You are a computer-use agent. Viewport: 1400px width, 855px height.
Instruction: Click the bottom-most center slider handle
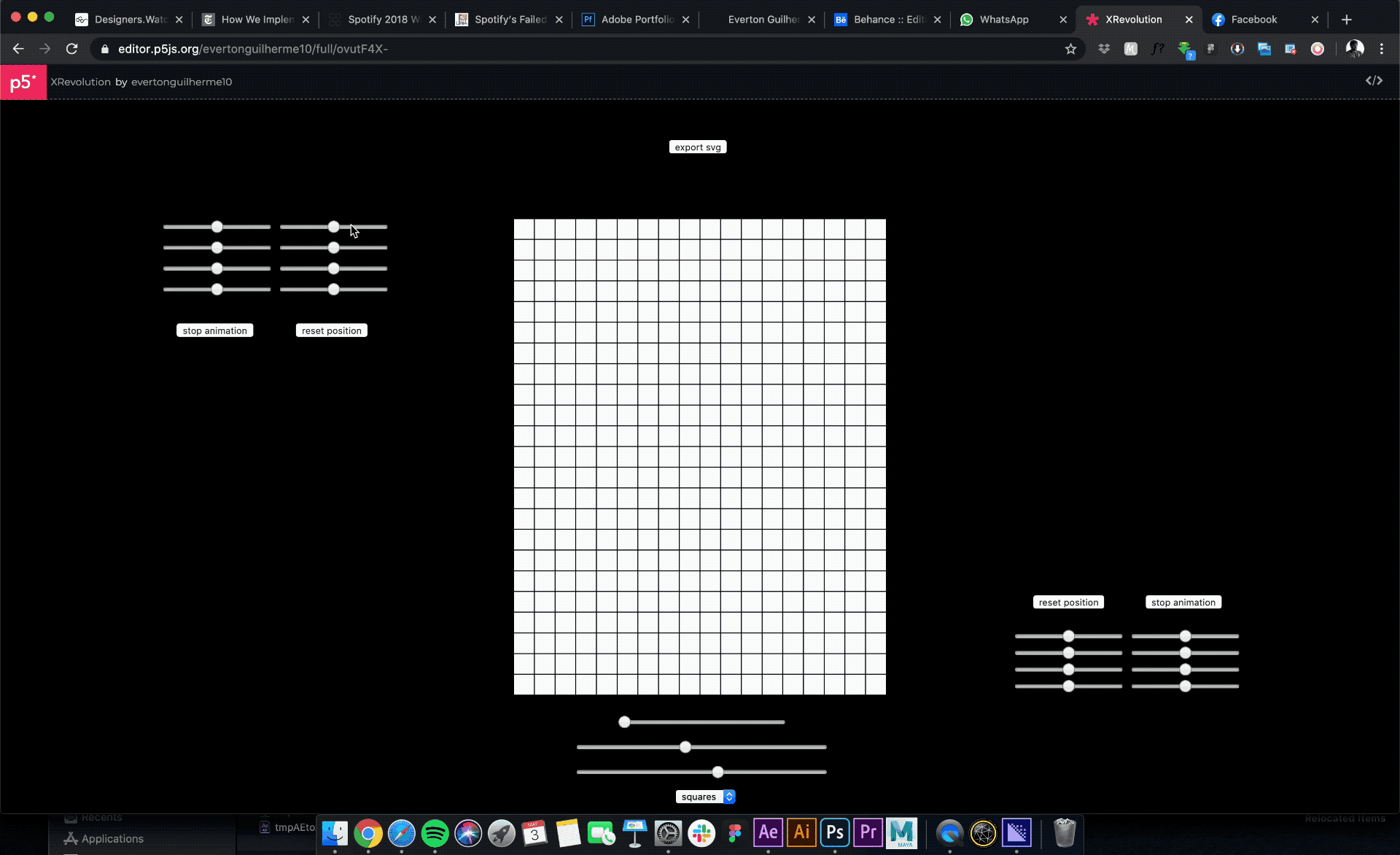pos(717,772)
